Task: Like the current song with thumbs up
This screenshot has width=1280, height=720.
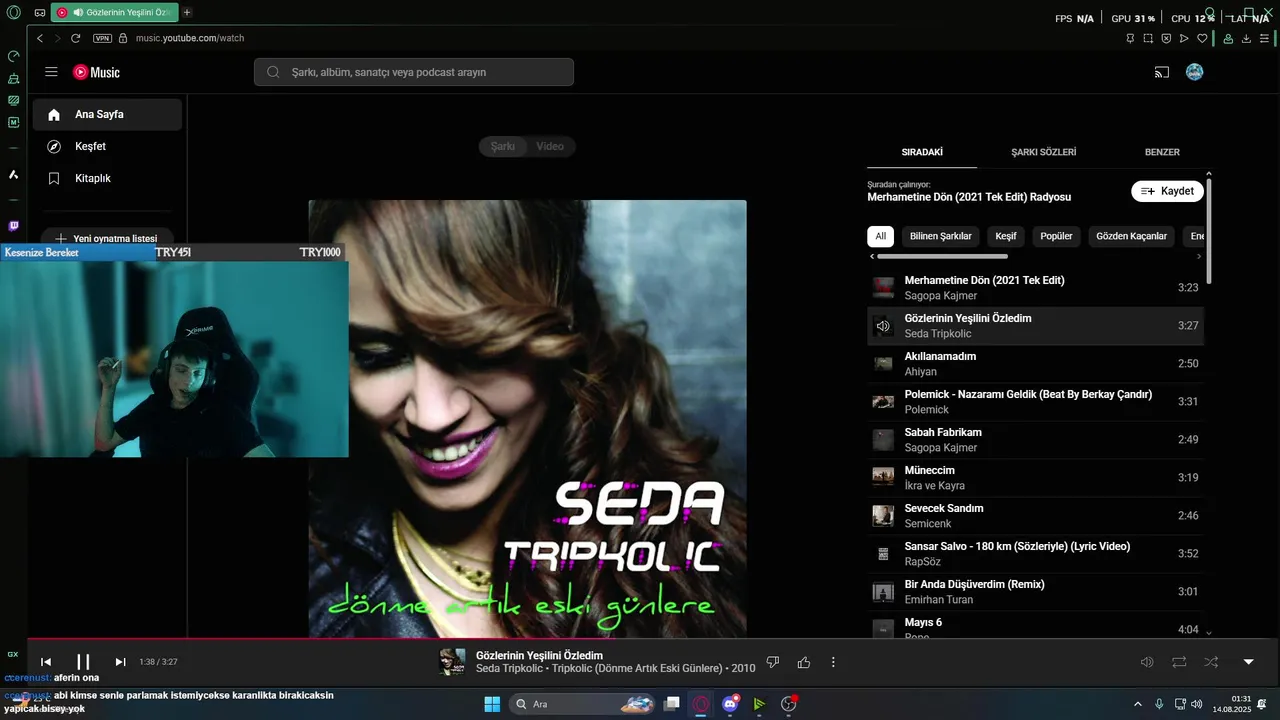Action: pos(804,662)
